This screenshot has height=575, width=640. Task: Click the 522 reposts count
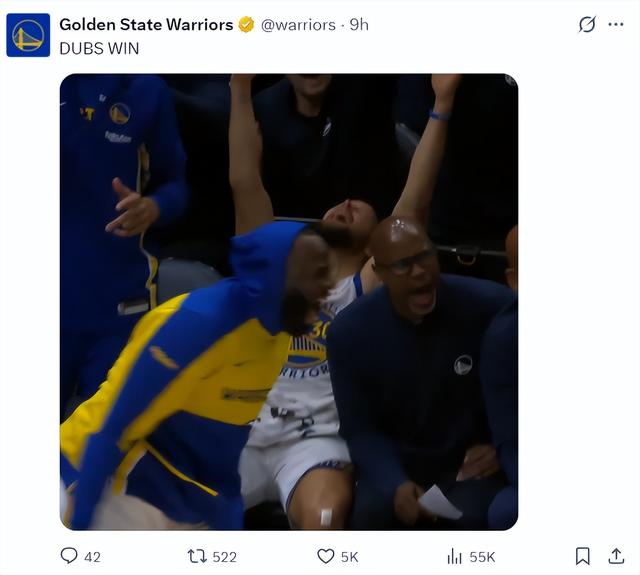click(224, 557)
